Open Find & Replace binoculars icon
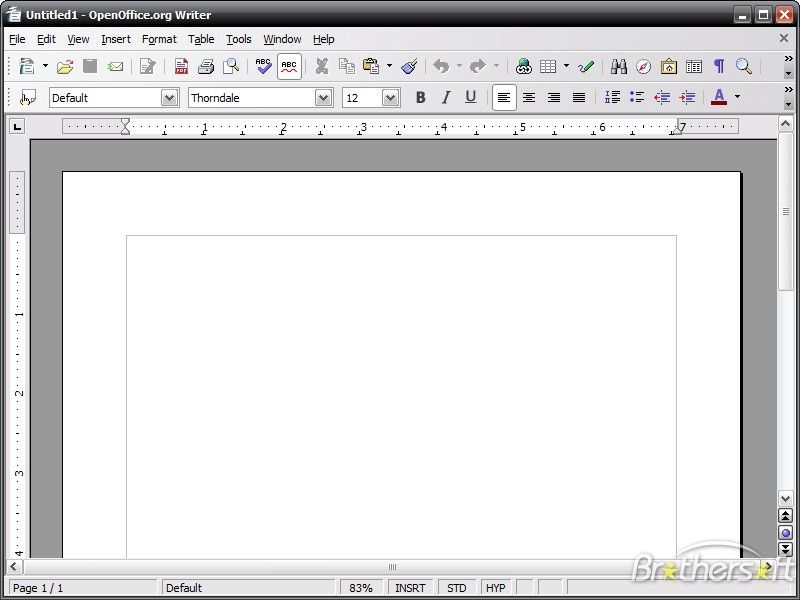 (619, 66)
